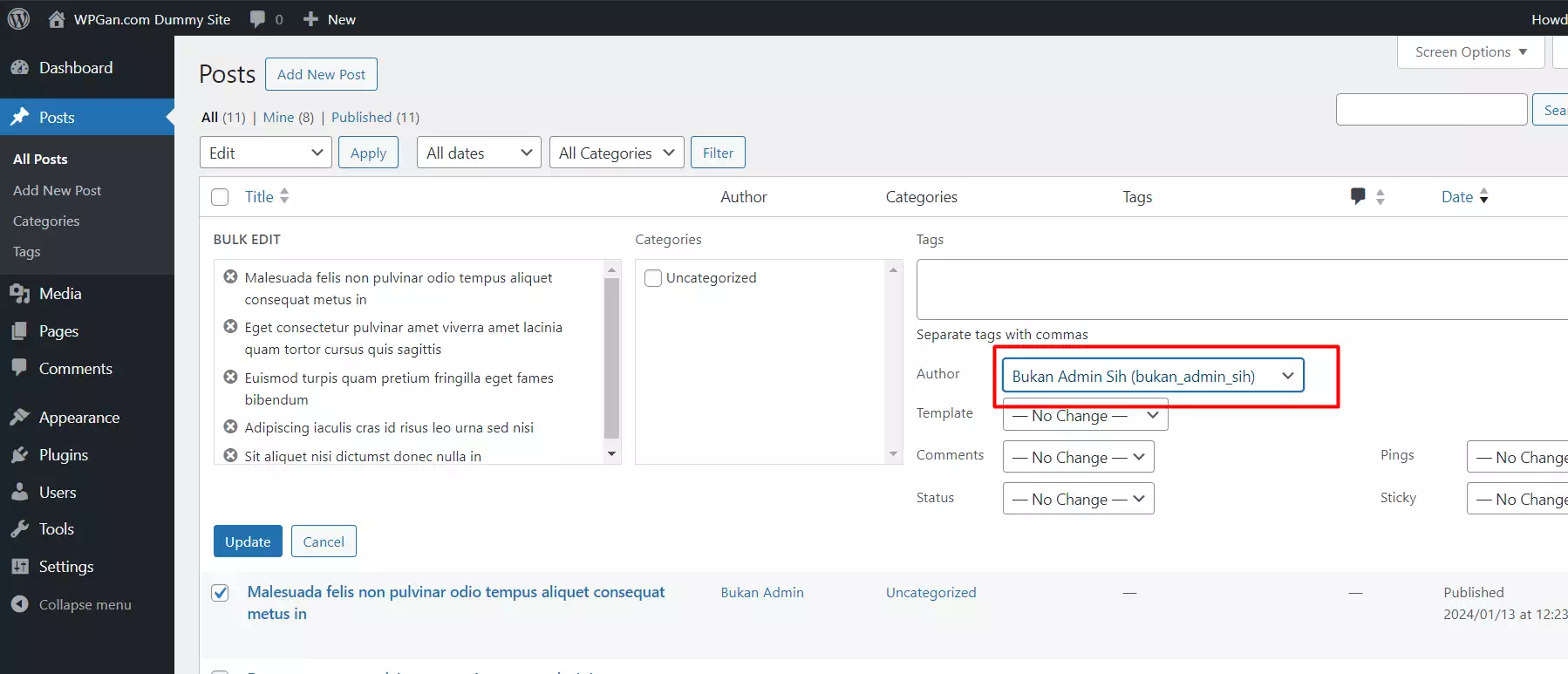Screen dimensions: 1568x674
Task: Click the WordPress logo icon
Action: tap(18, 18)
